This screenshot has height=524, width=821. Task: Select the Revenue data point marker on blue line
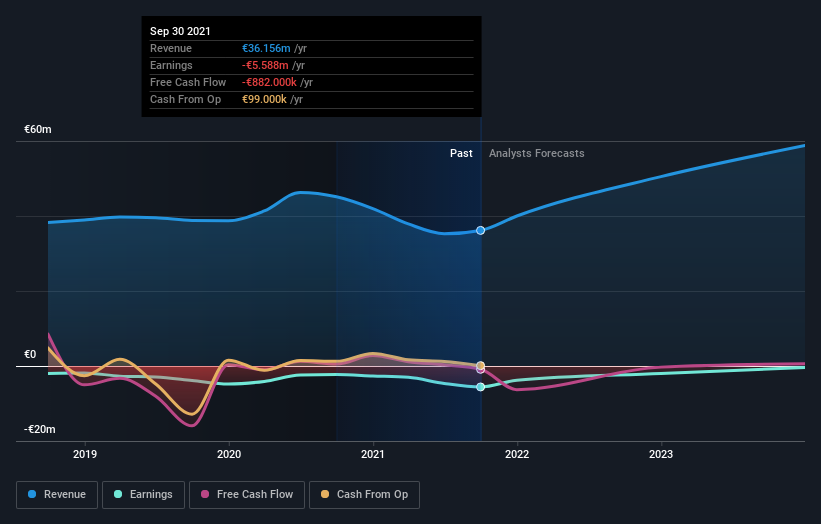tap(481, 230)
